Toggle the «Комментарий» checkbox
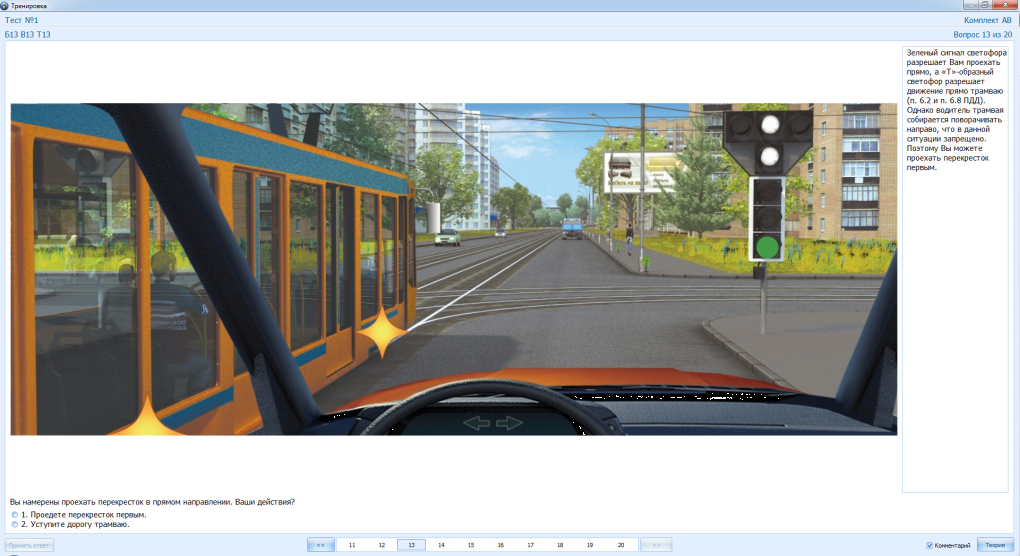Screen dimensions: 1020x556 click(930, 545)
